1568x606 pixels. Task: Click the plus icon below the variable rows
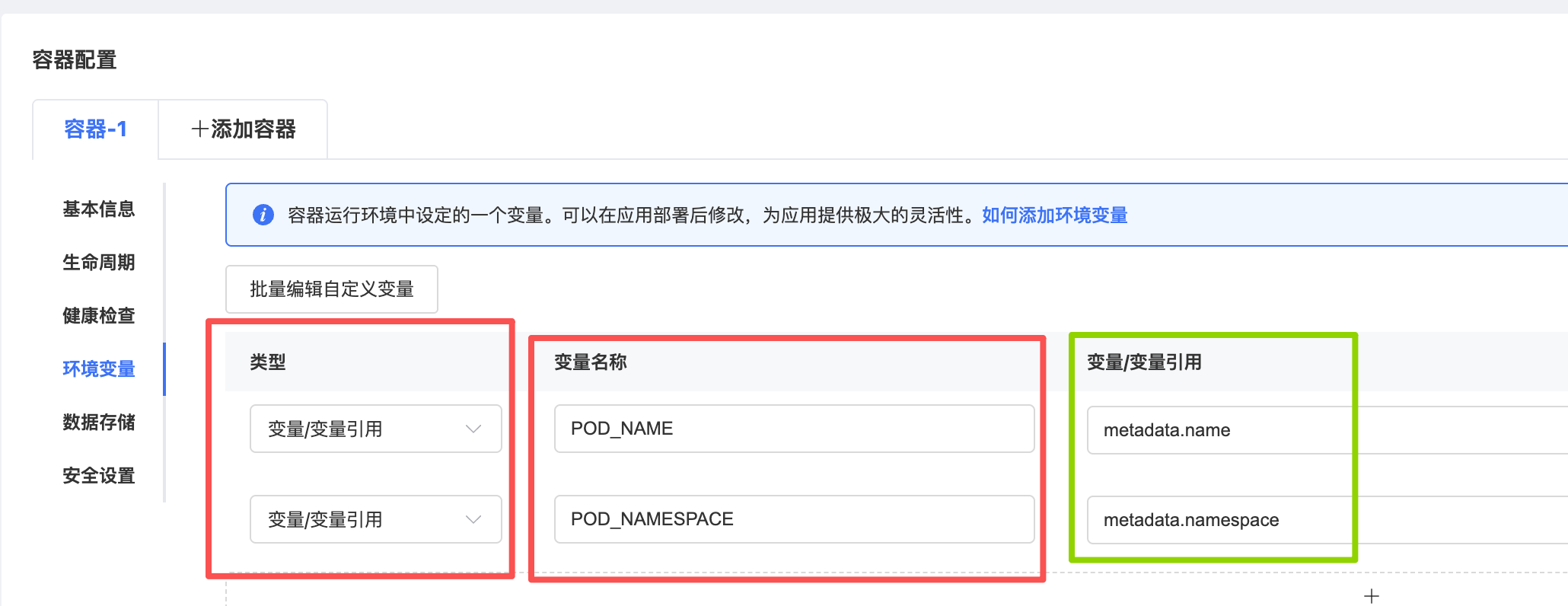1371,596
